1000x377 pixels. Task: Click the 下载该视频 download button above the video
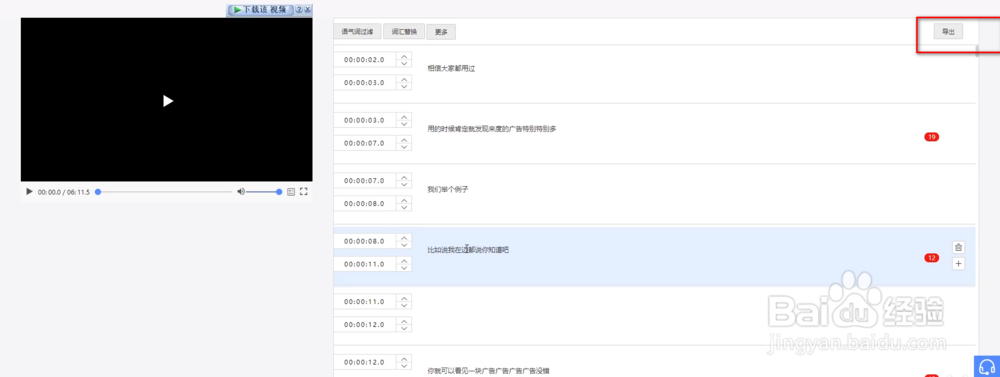261,10
